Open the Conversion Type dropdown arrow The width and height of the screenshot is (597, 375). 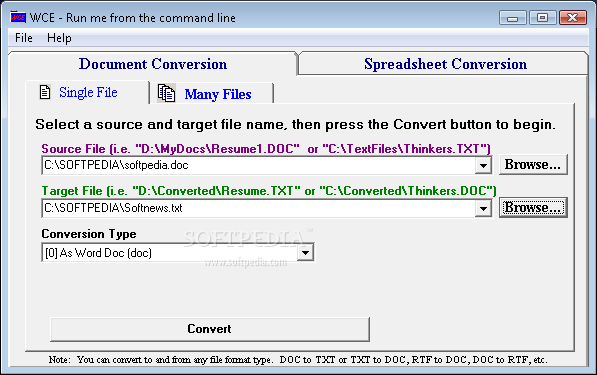305,253
